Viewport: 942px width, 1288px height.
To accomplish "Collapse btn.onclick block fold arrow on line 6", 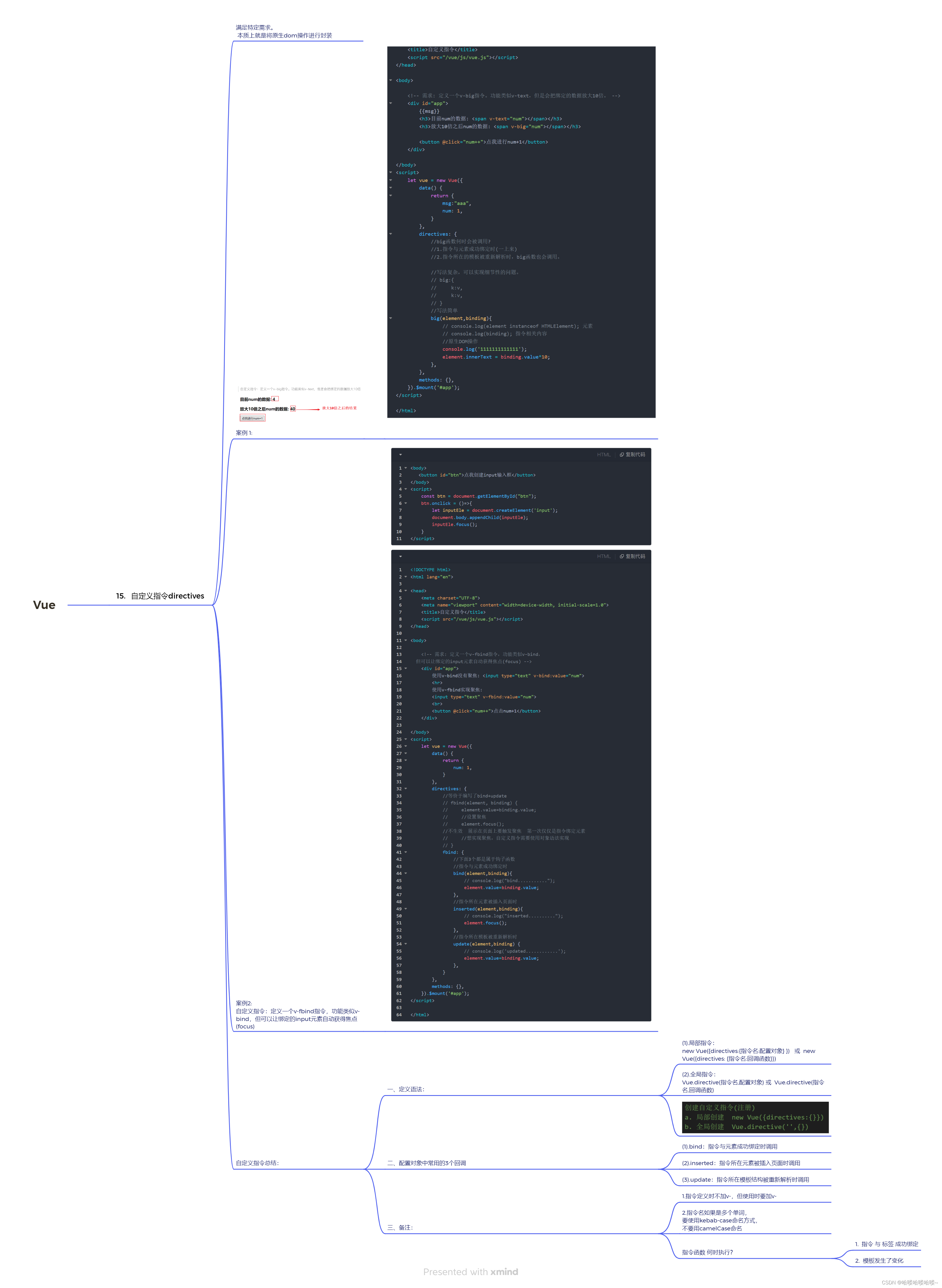I will [x=406, y=503].
